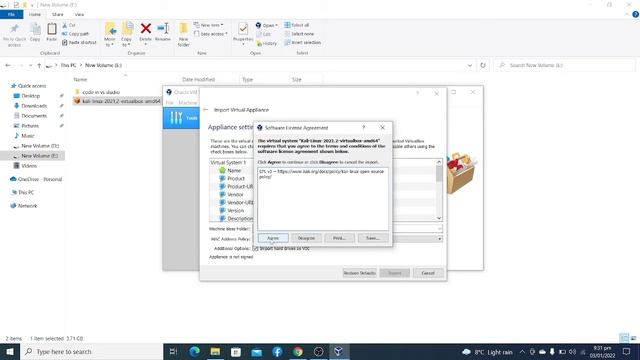The height and width of the screenshot is (360, 640).
Task: Open the Easy access dropdown
Action: coord(211,34)
